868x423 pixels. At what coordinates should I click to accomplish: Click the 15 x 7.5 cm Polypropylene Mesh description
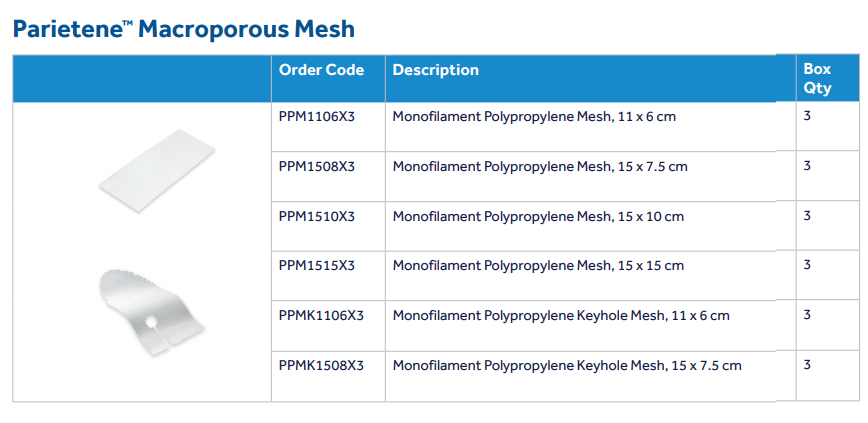(x=540, y=166)
